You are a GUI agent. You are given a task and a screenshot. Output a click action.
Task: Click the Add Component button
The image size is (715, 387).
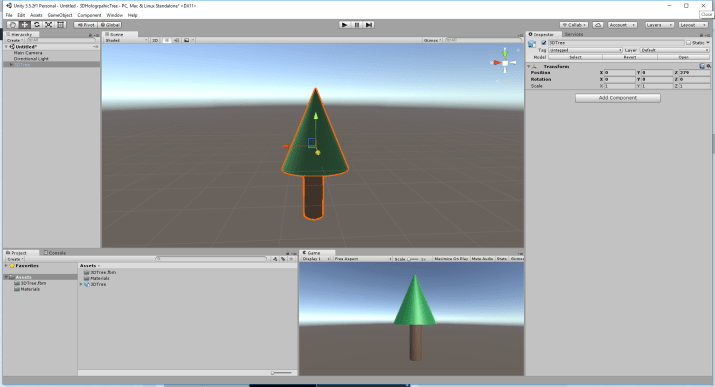617,98
